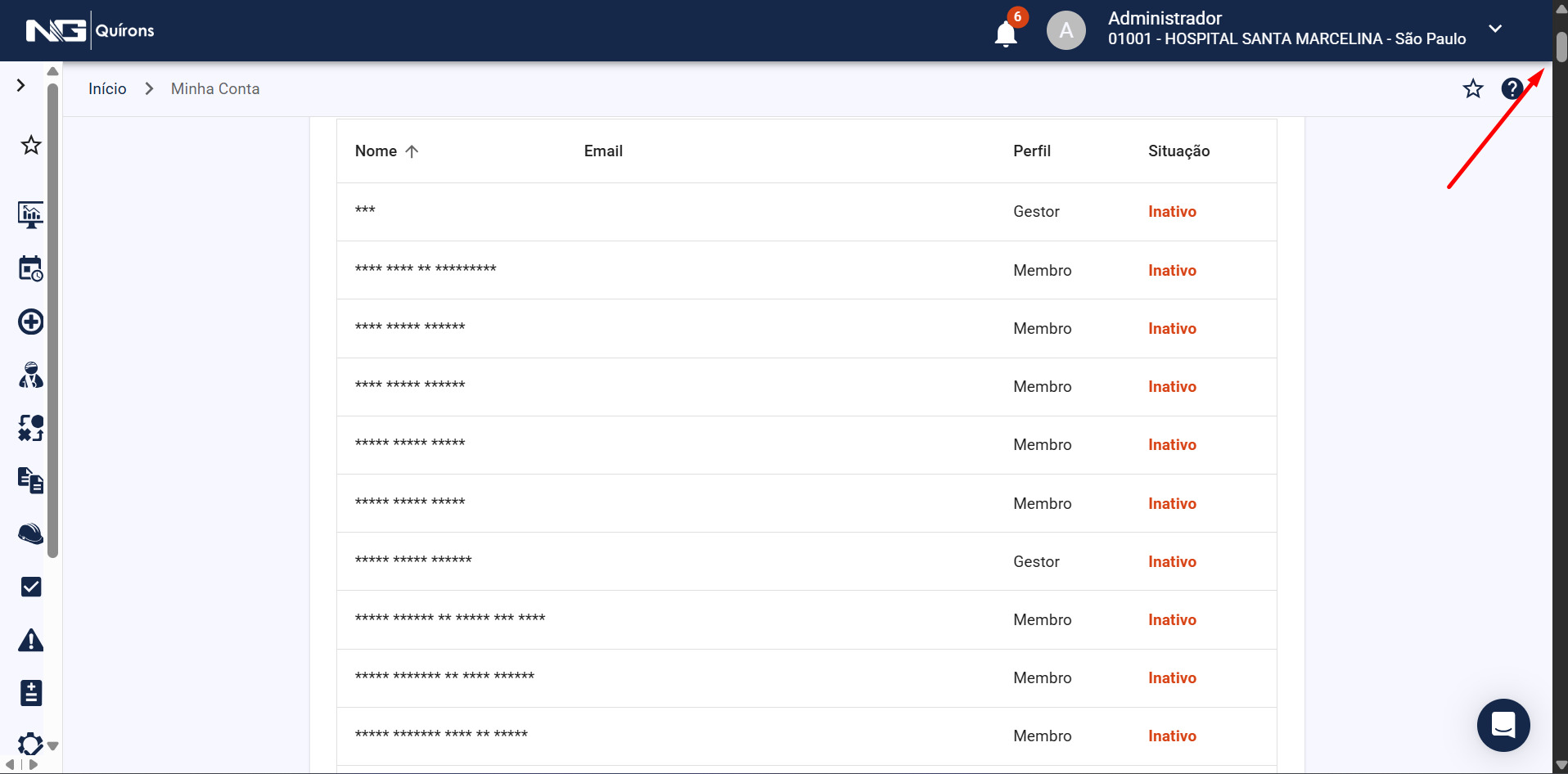
Task: Open the documents sidebar icon
Action: (x=31, y=480)
